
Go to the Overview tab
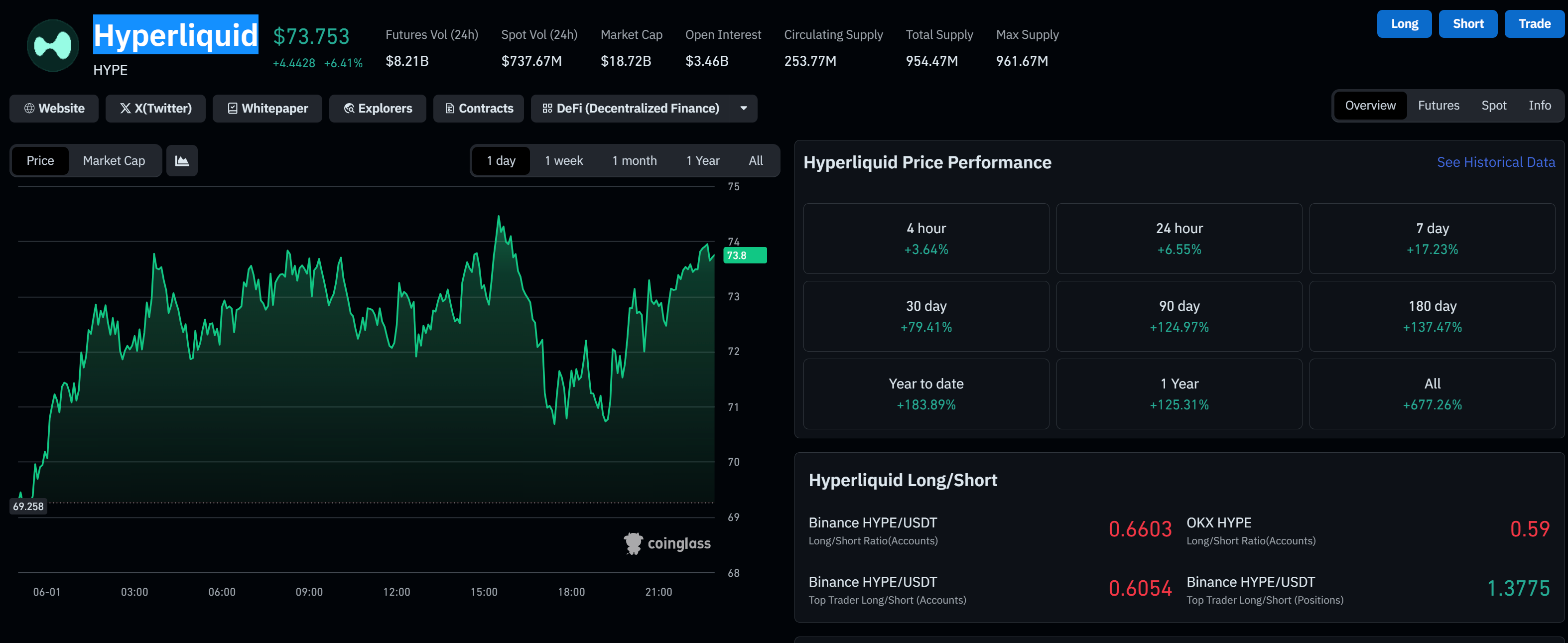tap(1370, 105)
